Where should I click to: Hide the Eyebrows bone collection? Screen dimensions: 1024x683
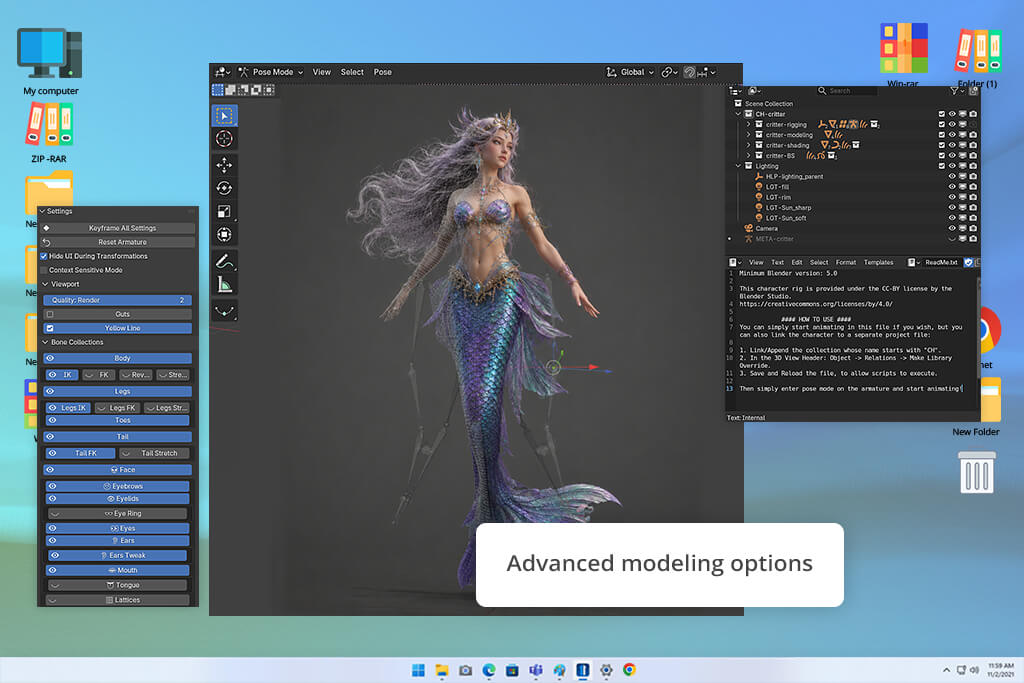(x=52, y=486)
